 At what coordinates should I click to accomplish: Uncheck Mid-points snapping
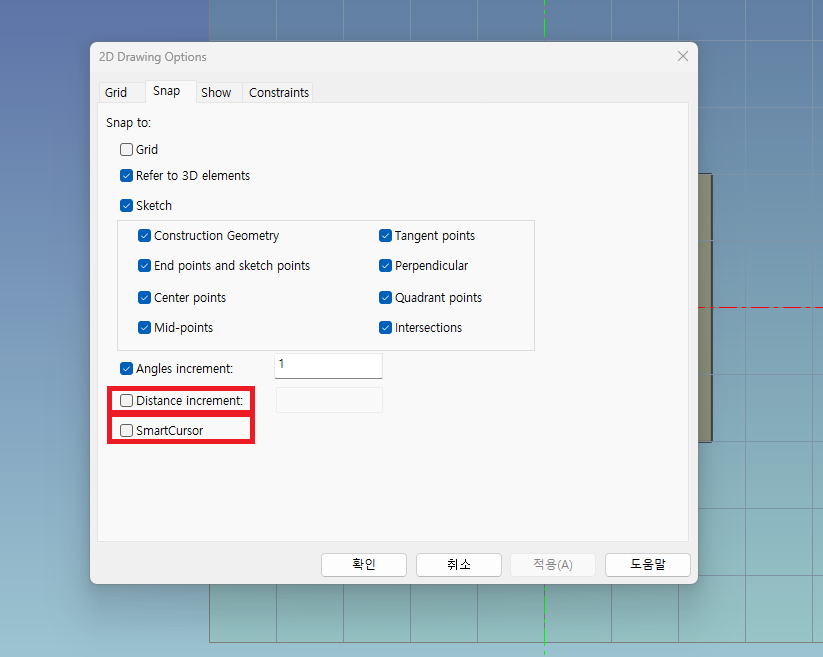(x=144, y=327)
